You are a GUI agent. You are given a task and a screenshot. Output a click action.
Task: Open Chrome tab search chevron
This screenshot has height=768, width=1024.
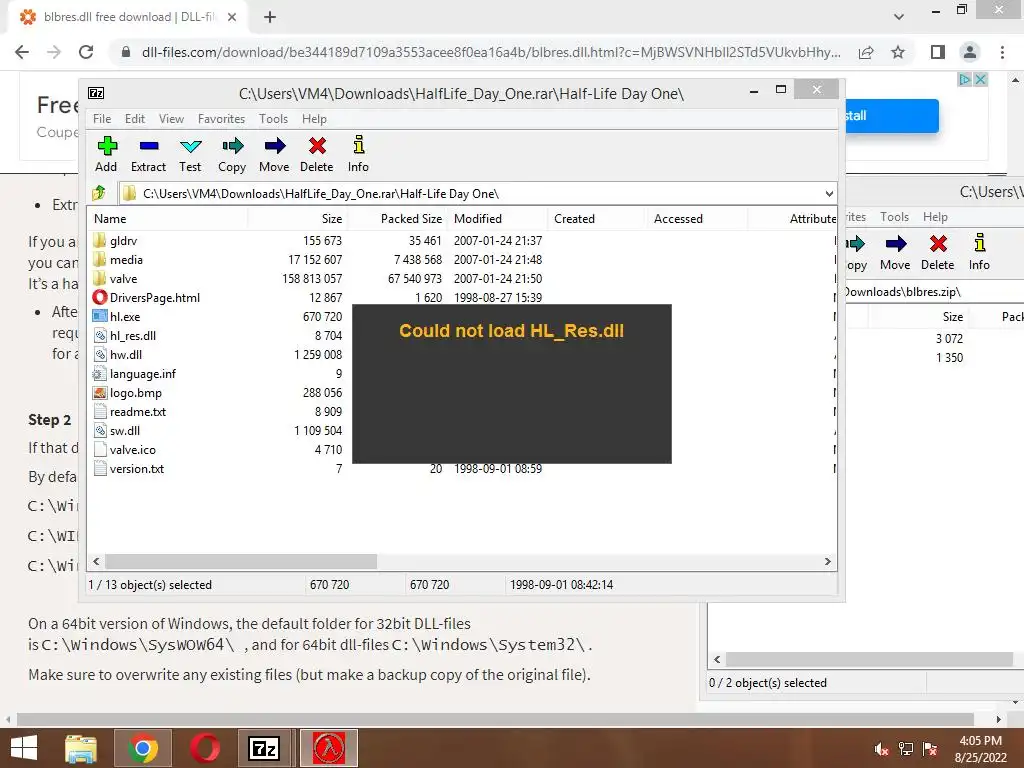[899, 17]
